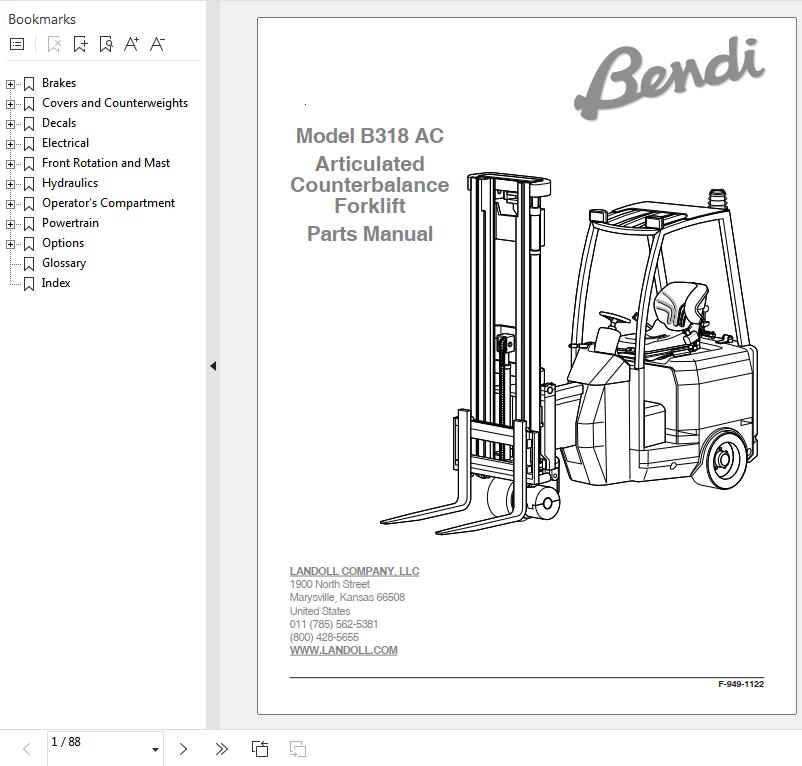This screenshot has width=802, height=766.
Task: Jump to the last page
Action: [x=221, y=750]
